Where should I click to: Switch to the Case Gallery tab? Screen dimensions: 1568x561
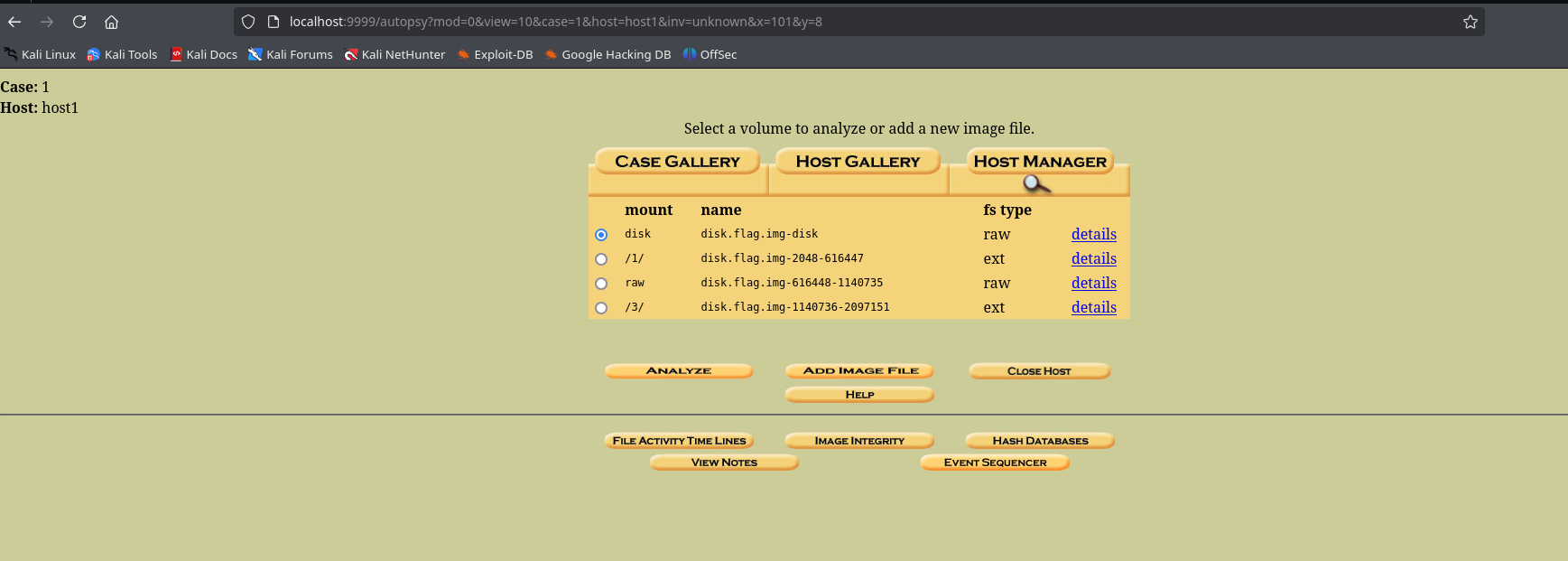[677, 162]
